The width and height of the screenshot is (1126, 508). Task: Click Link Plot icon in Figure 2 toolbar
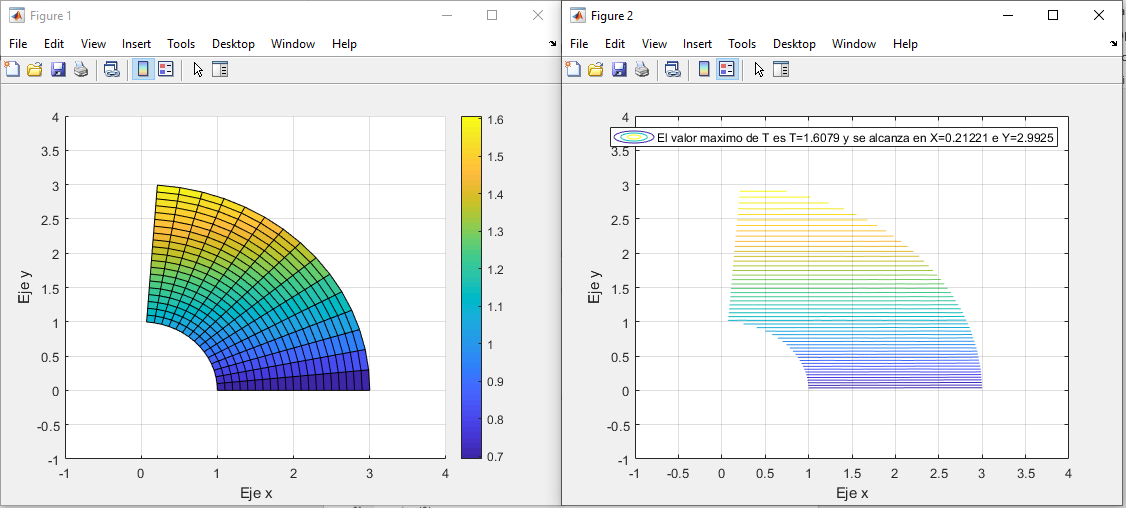click(673, 69)
